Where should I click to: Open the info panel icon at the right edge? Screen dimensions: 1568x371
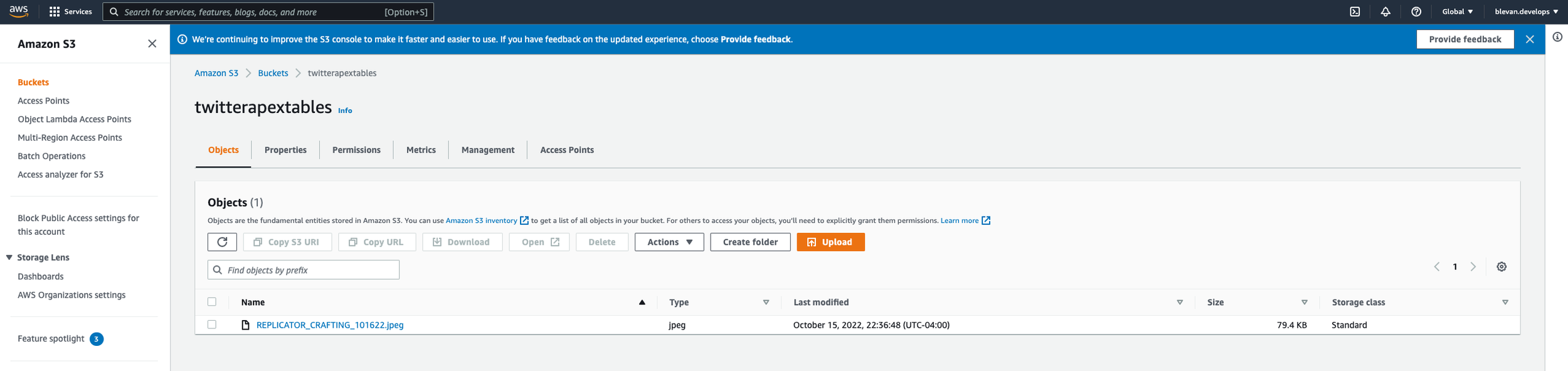[1557, 37]
